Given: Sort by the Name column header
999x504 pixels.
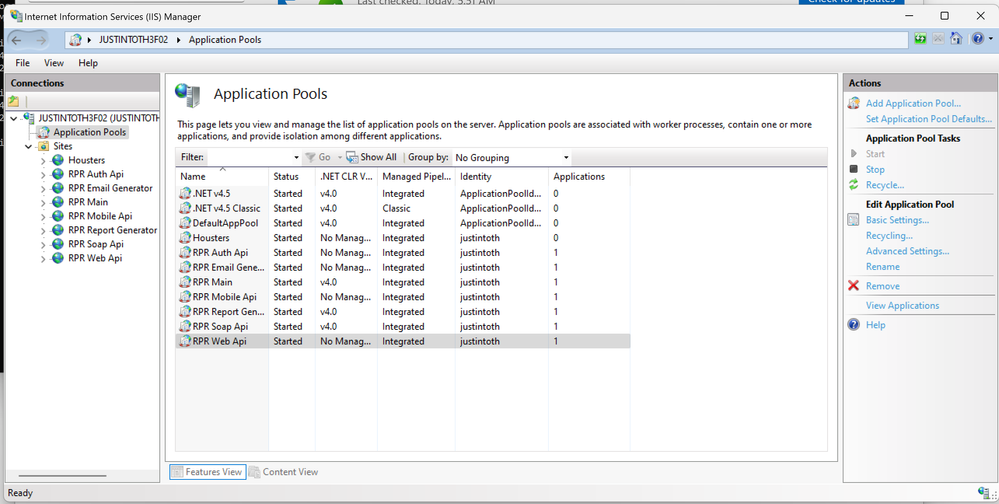Looking at the screenshot, I should [222, 176].
